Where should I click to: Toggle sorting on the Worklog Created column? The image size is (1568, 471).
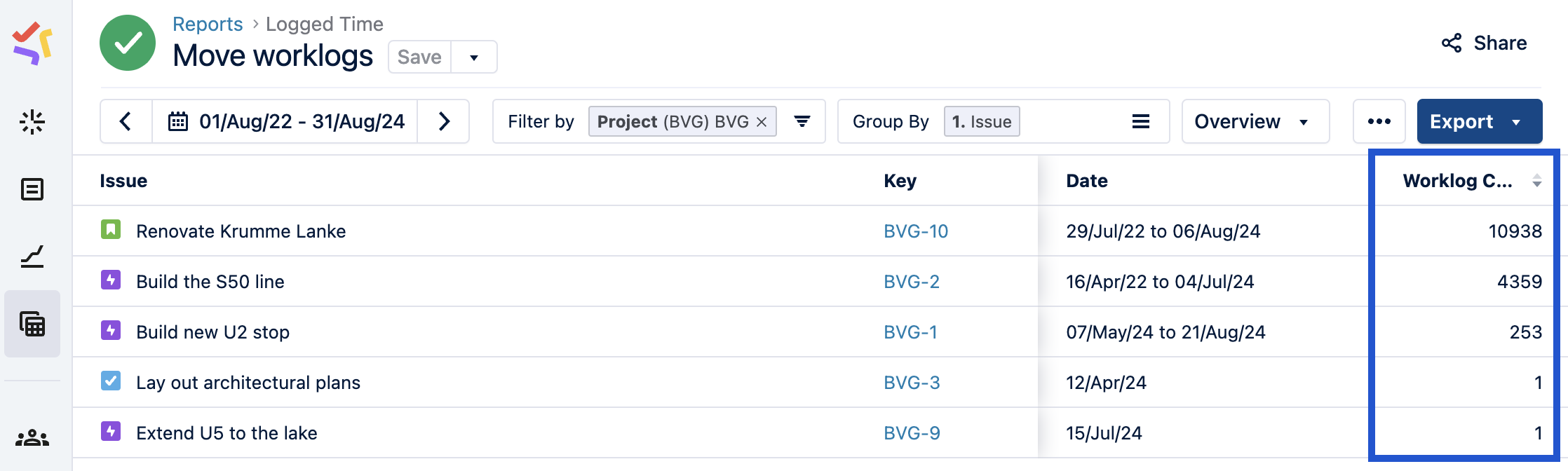point(1537,181)
